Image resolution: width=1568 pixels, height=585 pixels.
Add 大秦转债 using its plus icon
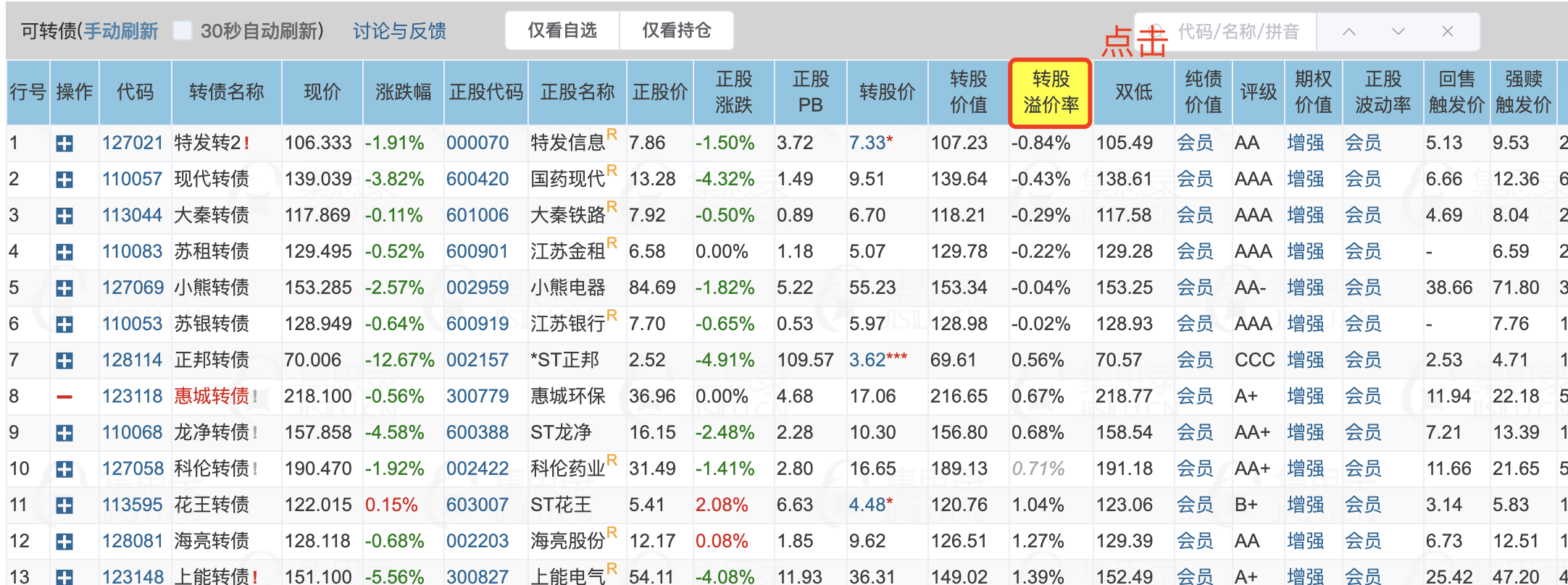[x=64, y=216]
